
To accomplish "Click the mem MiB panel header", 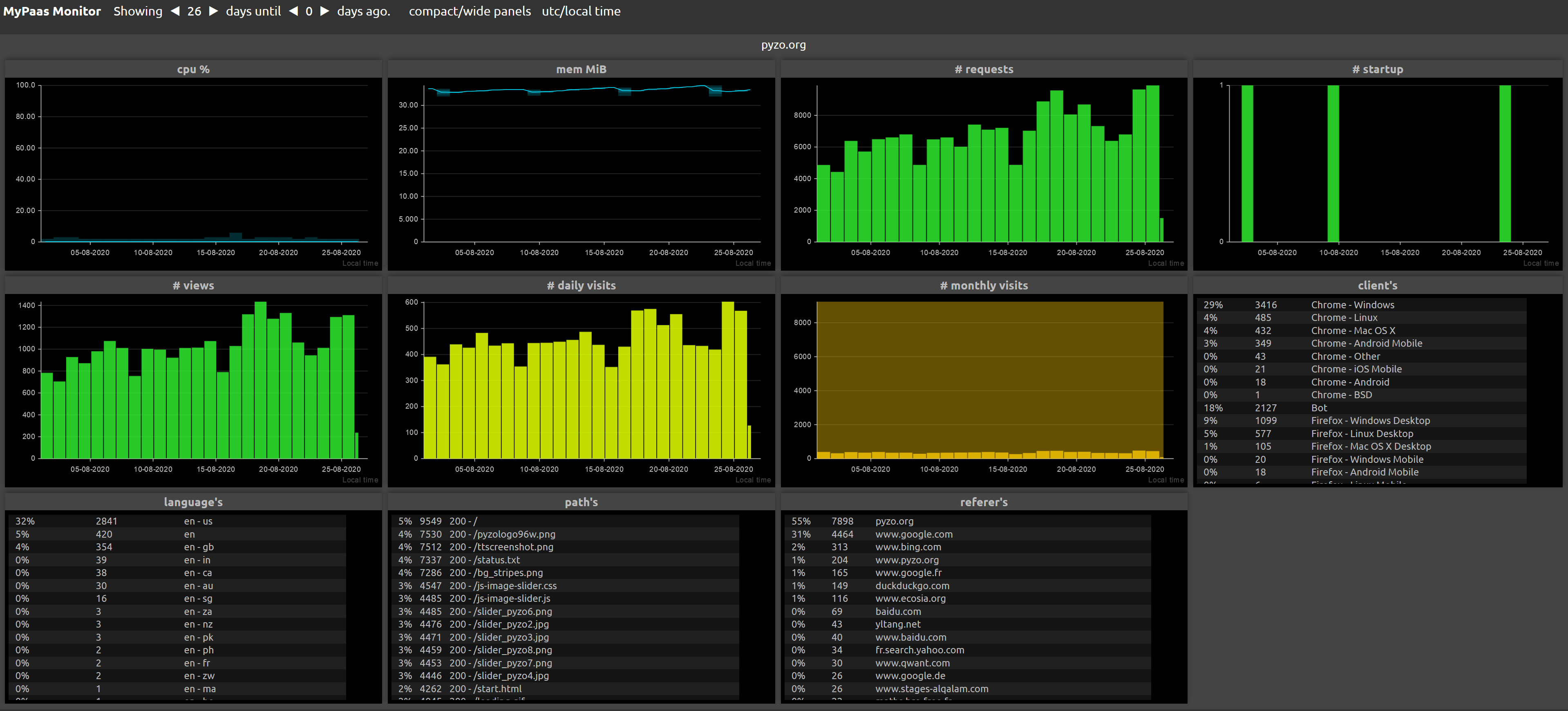I will (581, 70).
